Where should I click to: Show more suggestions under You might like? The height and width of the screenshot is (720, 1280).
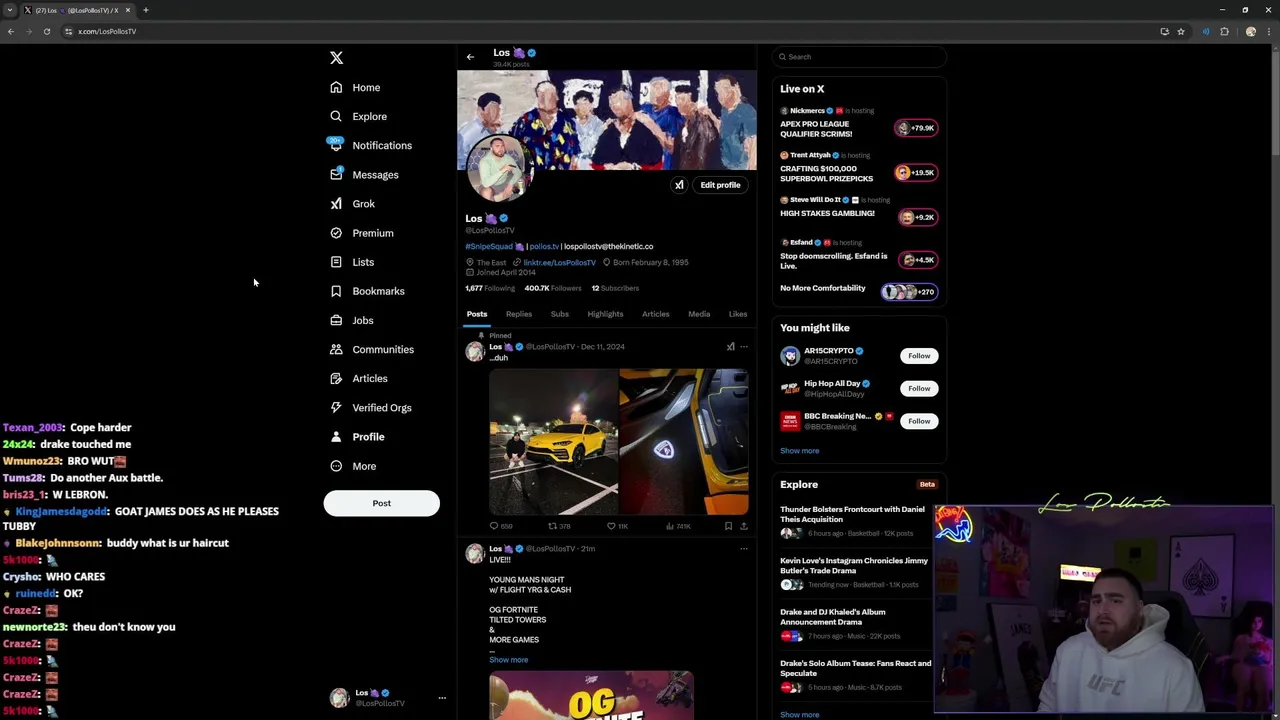[x=799, y=451]
